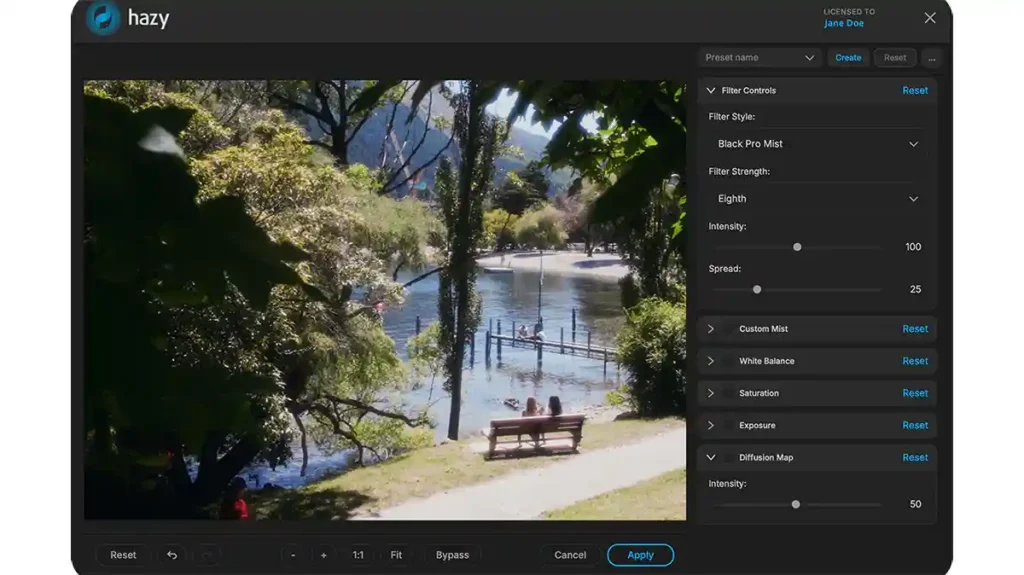Expand the Saturation section
The width and height of the screenshot is (1024, 575).
click(x=711, y=393)
